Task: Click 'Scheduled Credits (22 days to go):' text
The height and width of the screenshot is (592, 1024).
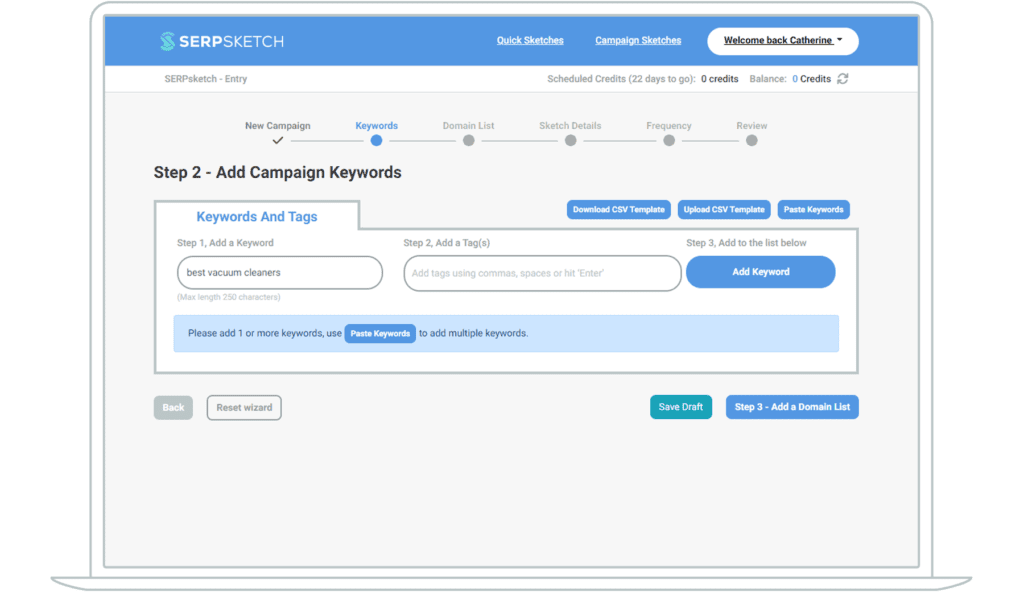Action: point(621,79)
